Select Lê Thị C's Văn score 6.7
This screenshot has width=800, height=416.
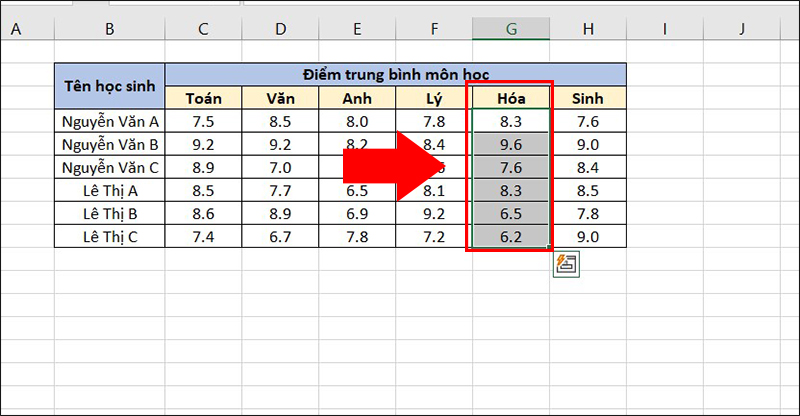coord(280,236)
